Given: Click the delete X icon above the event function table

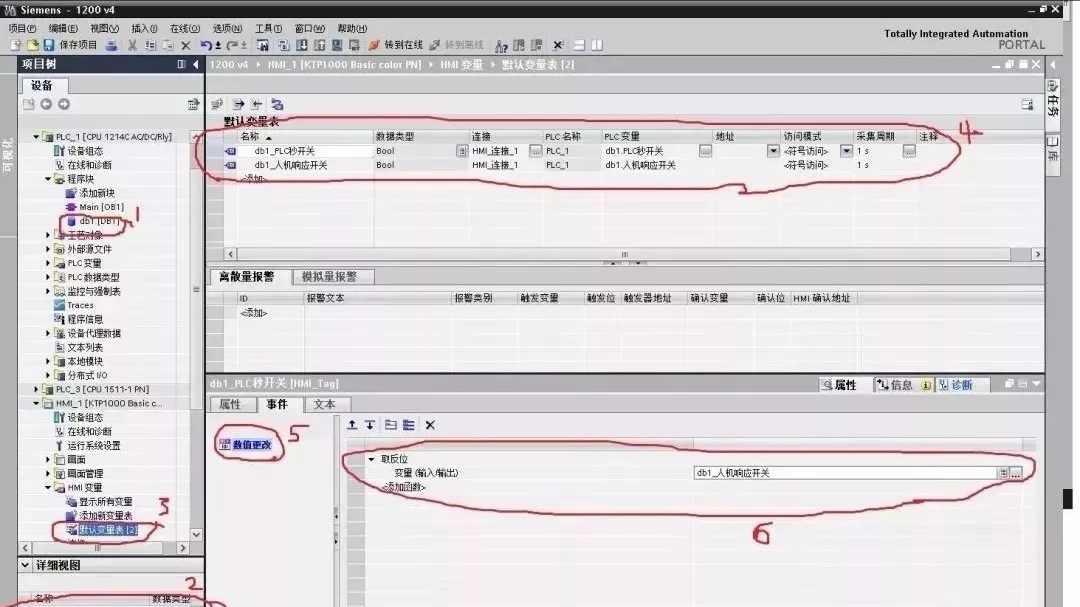Looking at the screenshot, I should click(x=428, y=424).
